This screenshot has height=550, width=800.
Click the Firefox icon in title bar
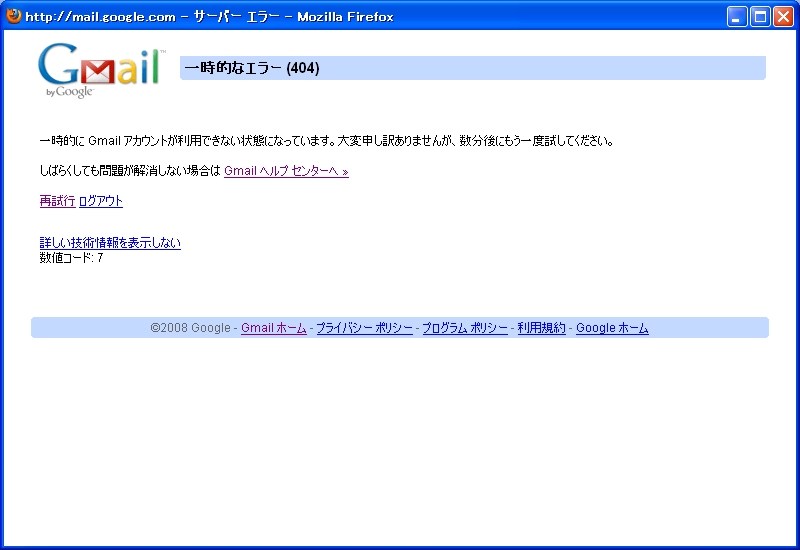(x=14, y=16)
